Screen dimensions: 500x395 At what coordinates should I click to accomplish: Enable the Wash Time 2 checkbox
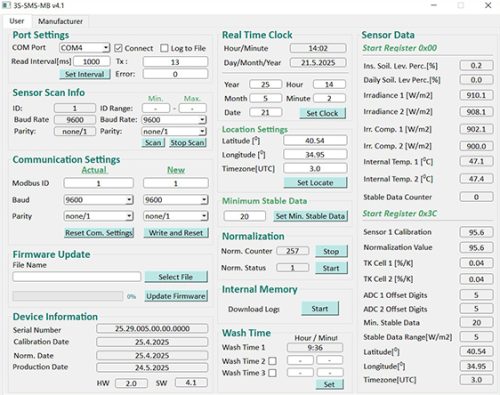[x=272, y=361]
